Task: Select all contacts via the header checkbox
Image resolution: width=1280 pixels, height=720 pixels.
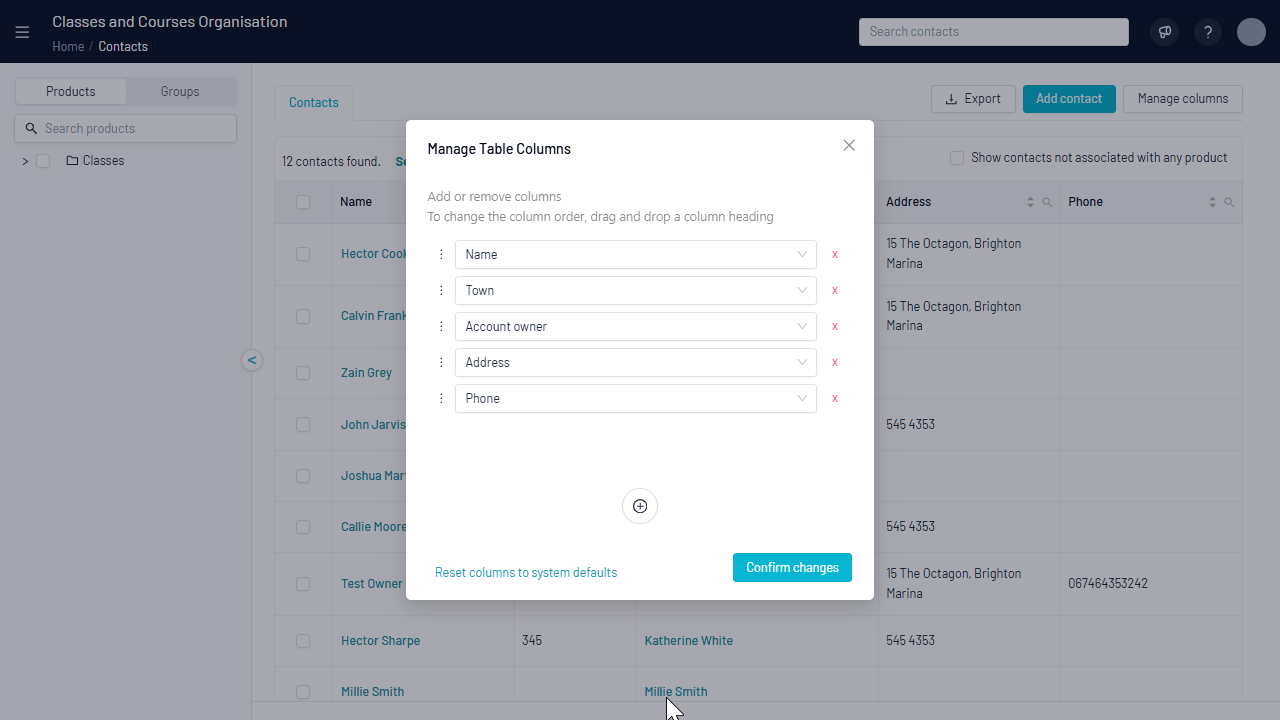Action: [303, 201]
